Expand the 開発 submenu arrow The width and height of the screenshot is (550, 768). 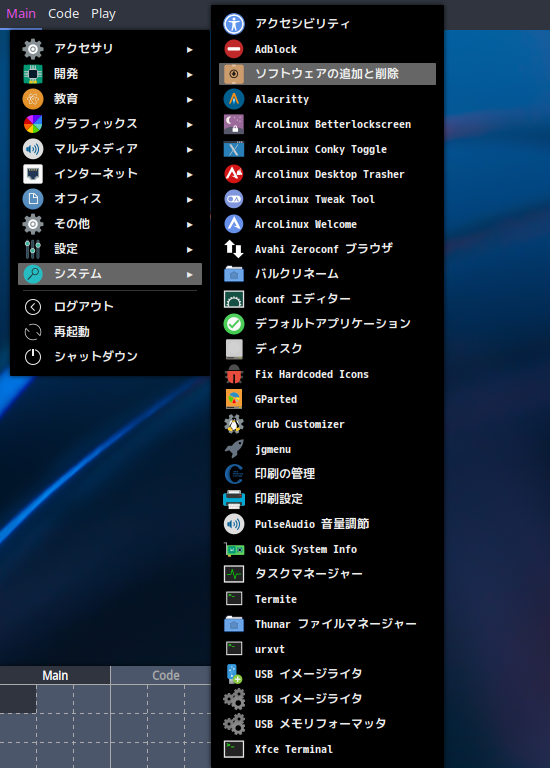[190, 74]
